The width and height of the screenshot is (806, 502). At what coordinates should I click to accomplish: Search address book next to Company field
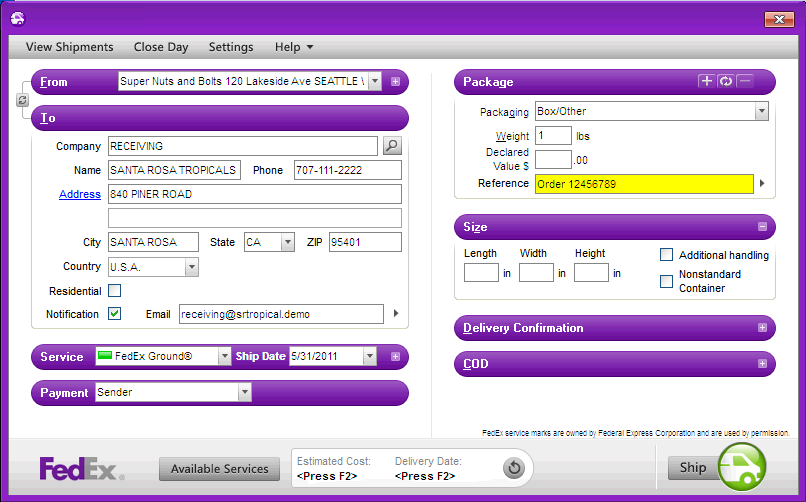tap(392, 146)
